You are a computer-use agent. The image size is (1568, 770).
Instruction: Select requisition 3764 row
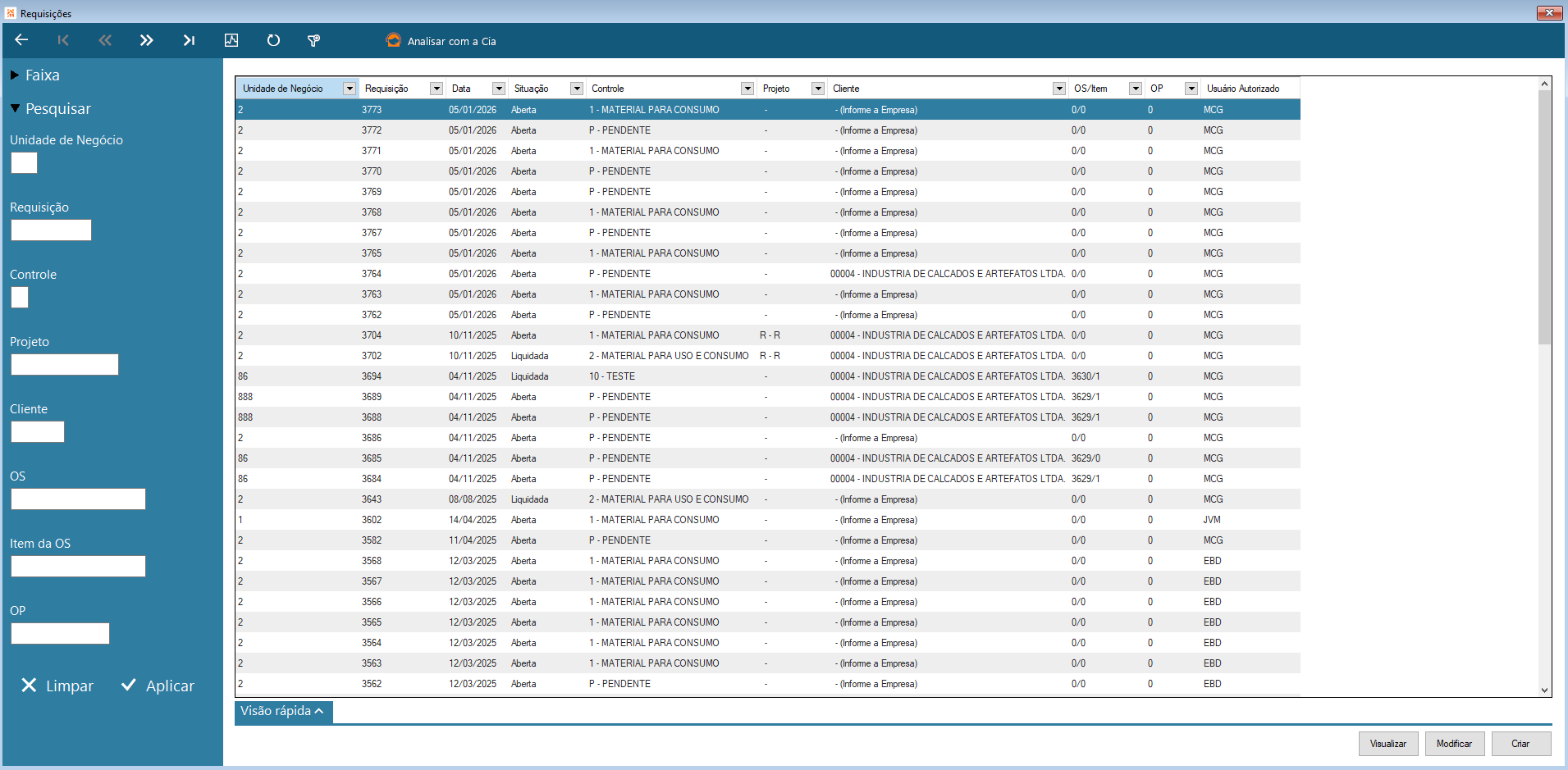pos(768,274)
